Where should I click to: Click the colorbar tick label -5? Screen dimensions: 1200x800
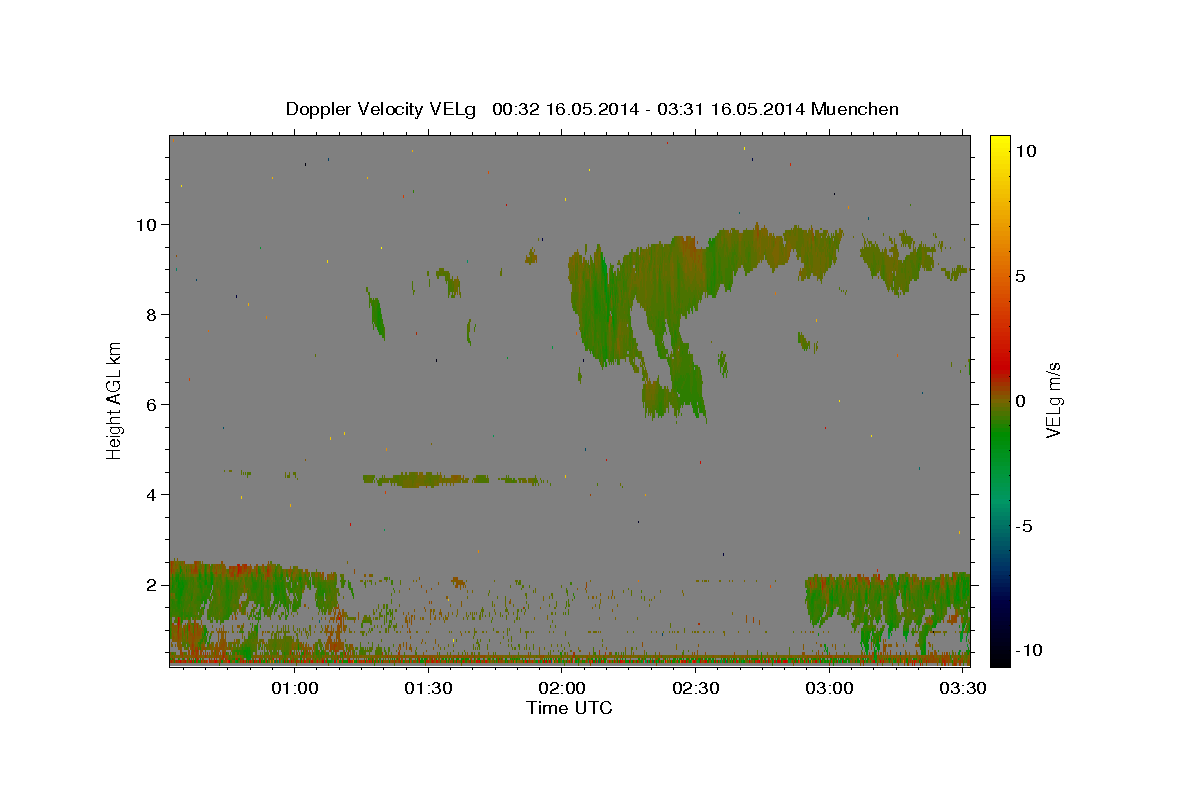[1023, 526]
